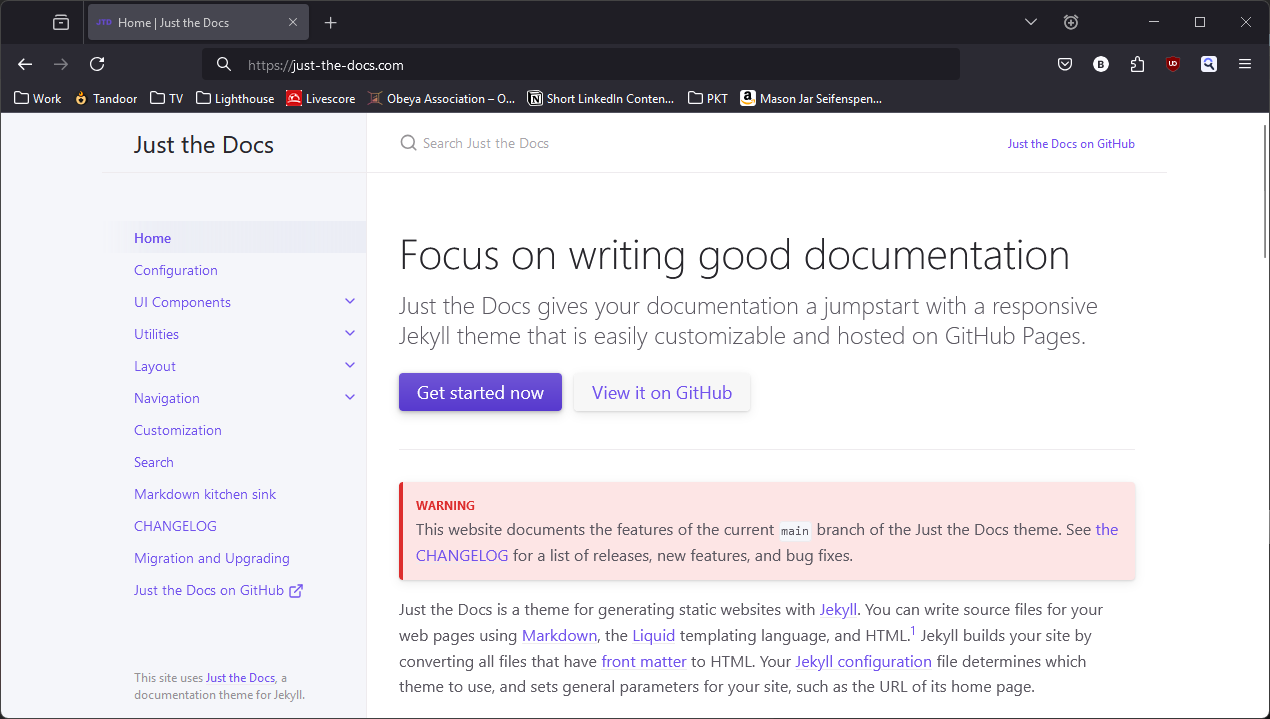The image size is (1270, 719).
Task: Click the browser forward arrow
Action: (61, 64)
